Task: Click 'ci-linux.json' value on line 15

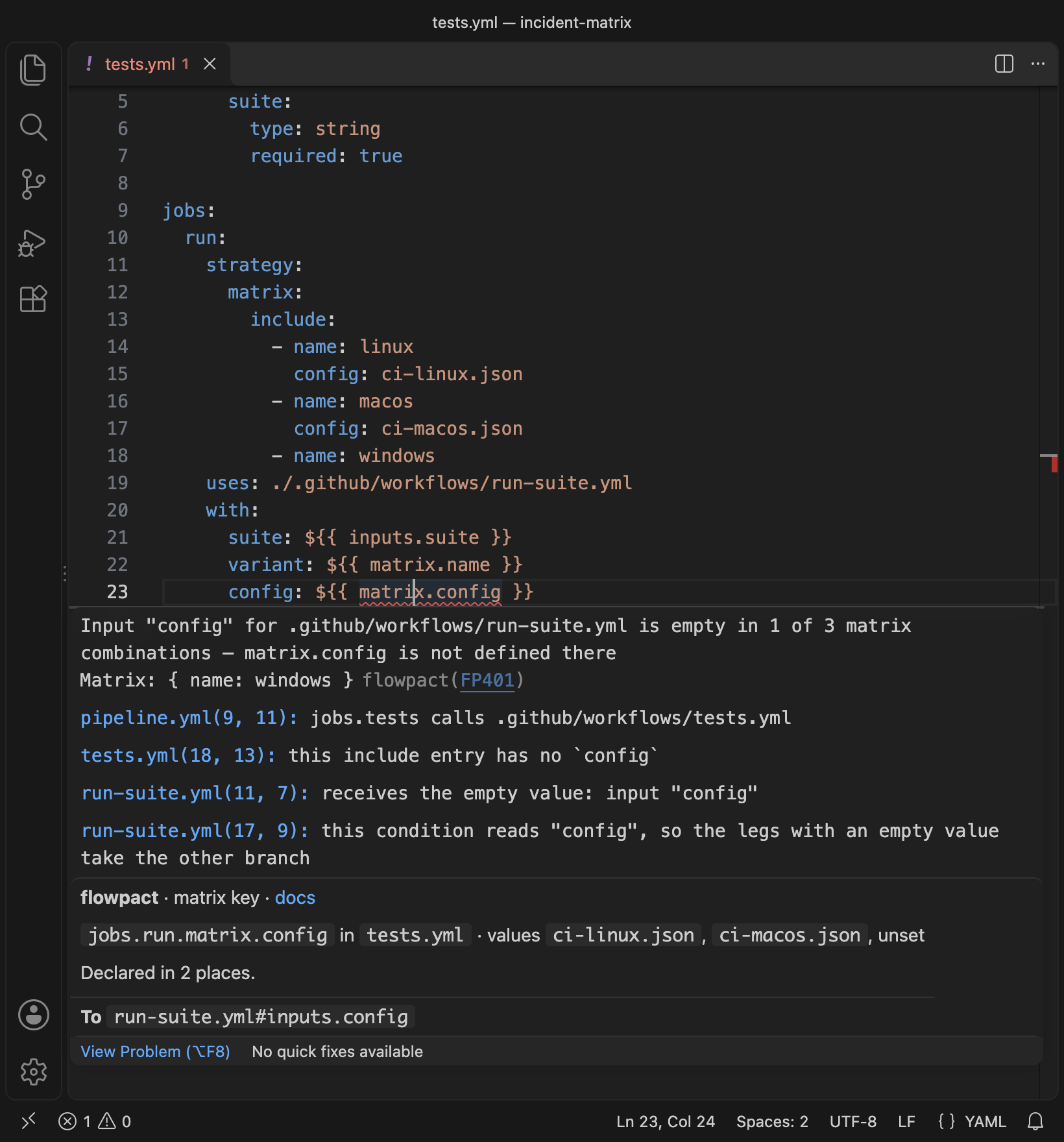Action: pos(452,374)
